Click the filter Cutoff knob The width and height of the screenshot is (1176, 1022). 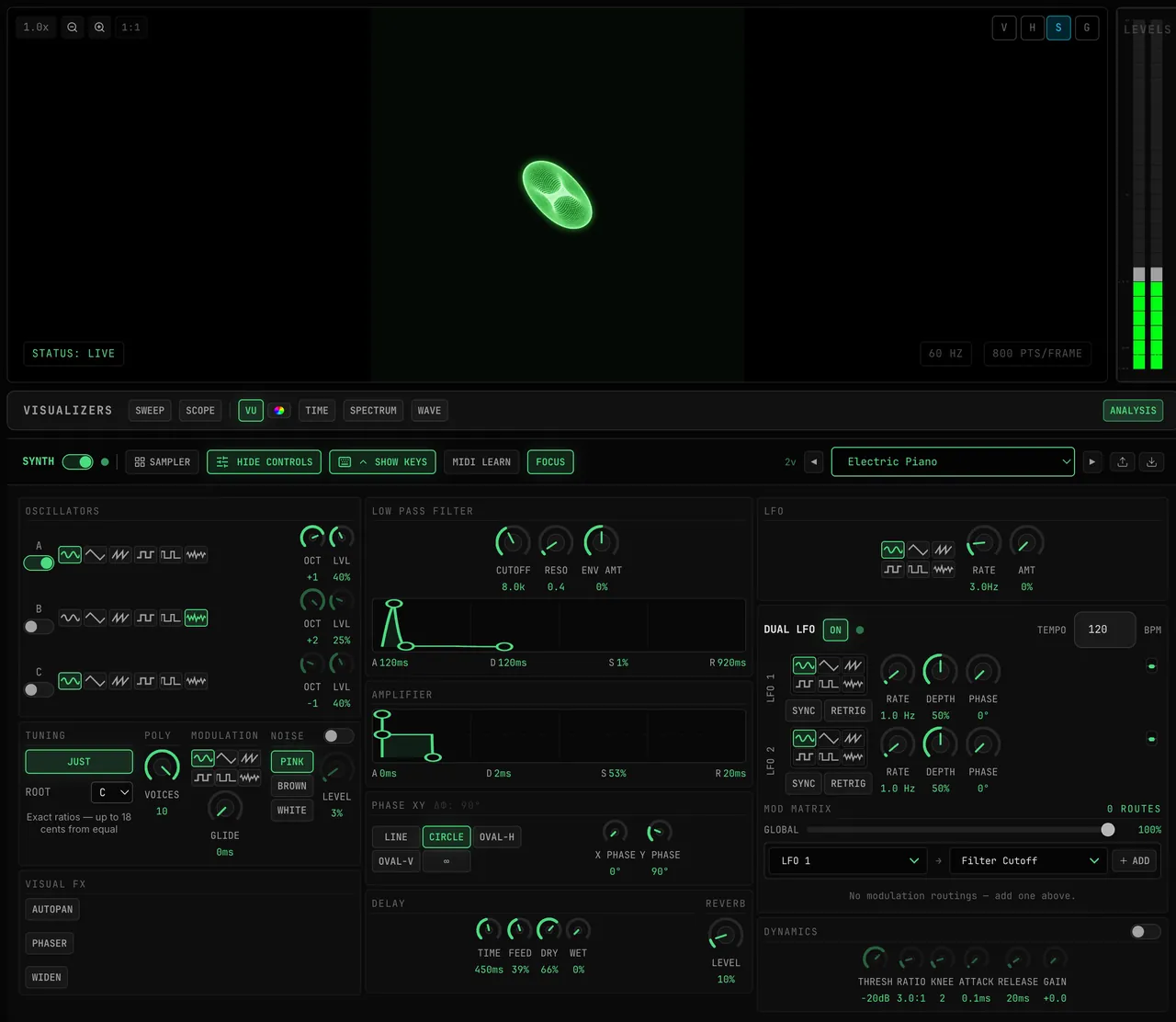(513, 542)
